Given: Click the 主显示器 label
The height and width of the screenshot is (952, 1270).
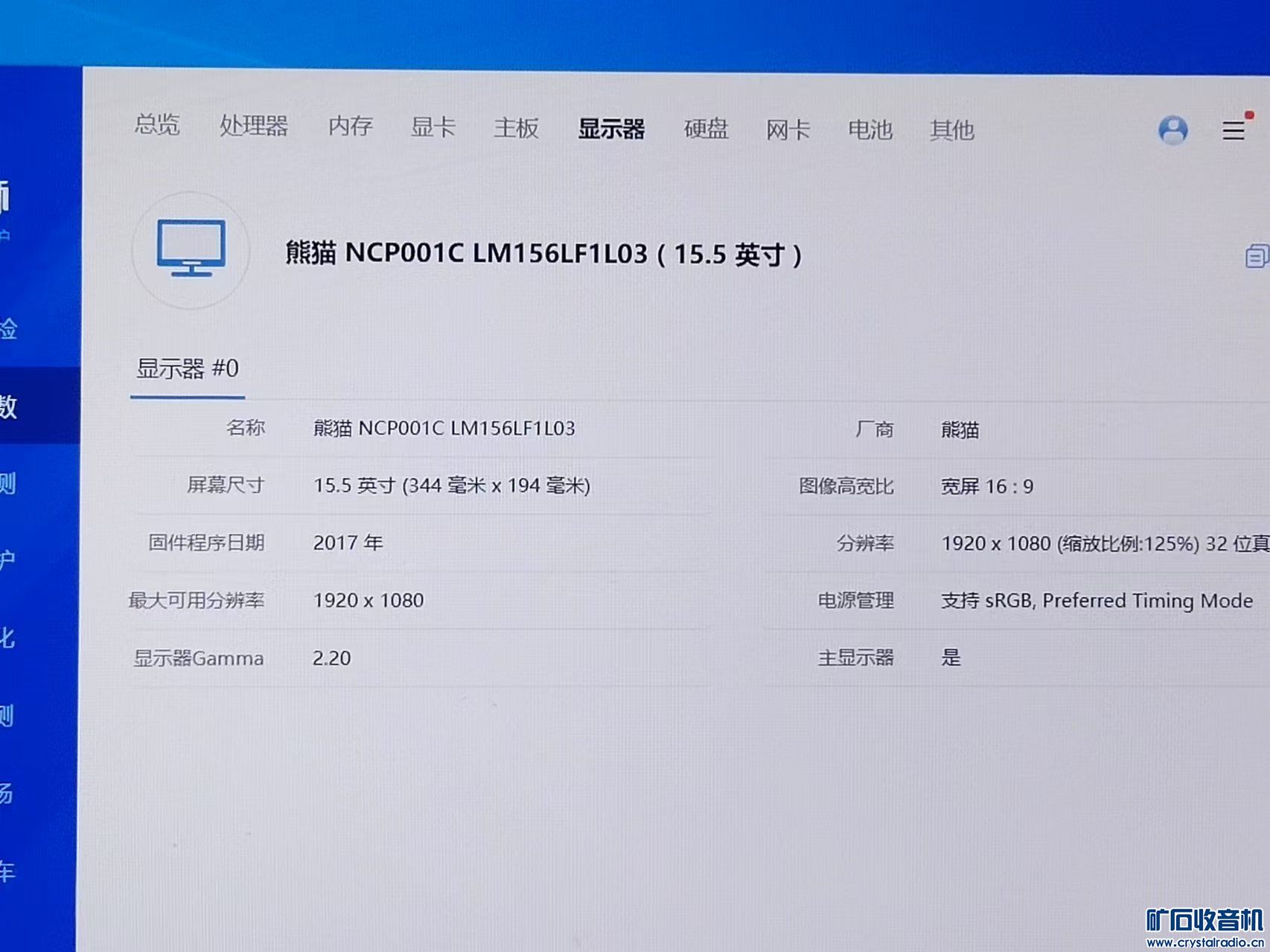Looking at the screenshot, I should (x=855, y=657).
